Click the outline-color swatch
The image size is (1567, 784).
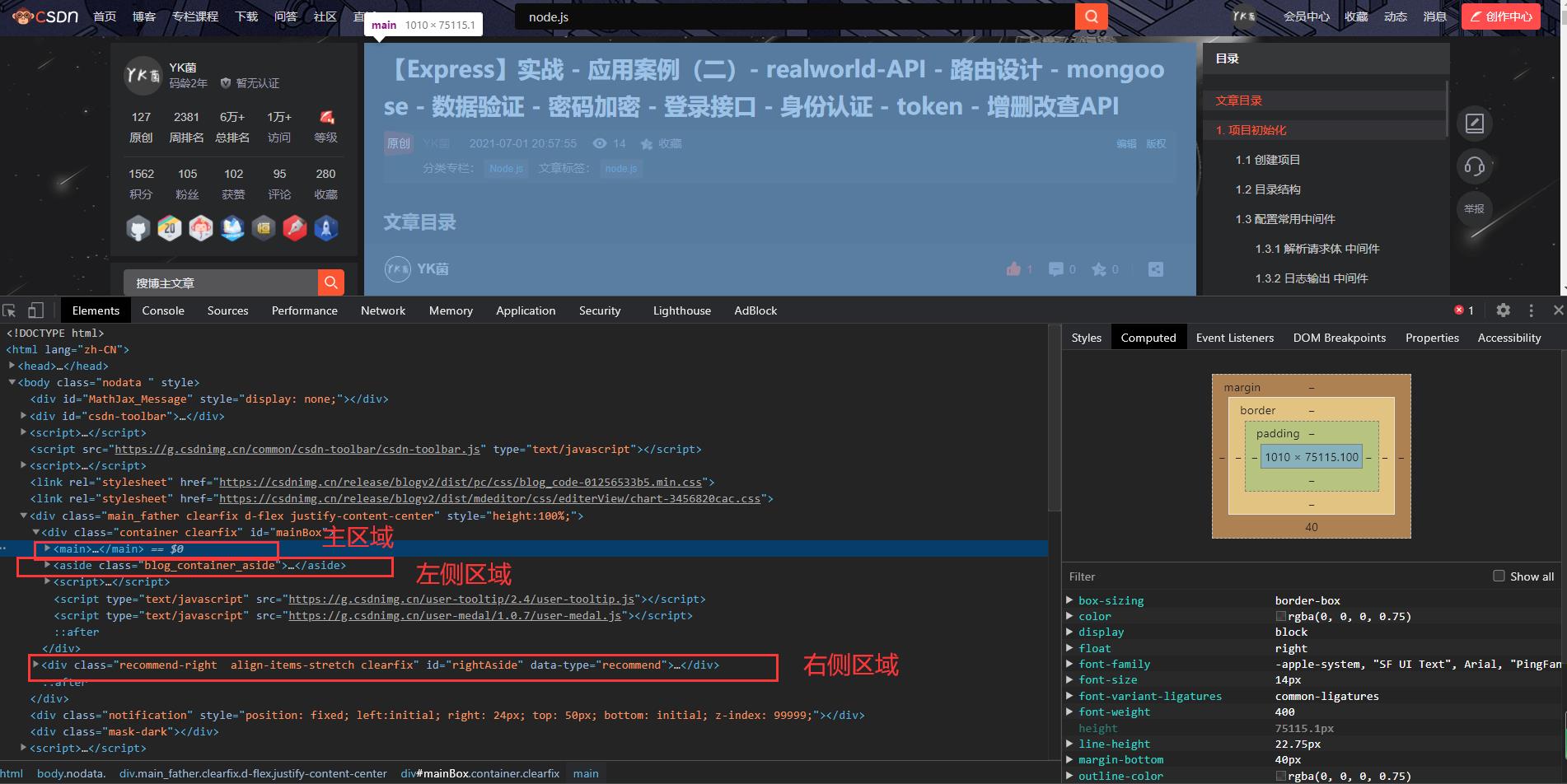click(1280, 776)
